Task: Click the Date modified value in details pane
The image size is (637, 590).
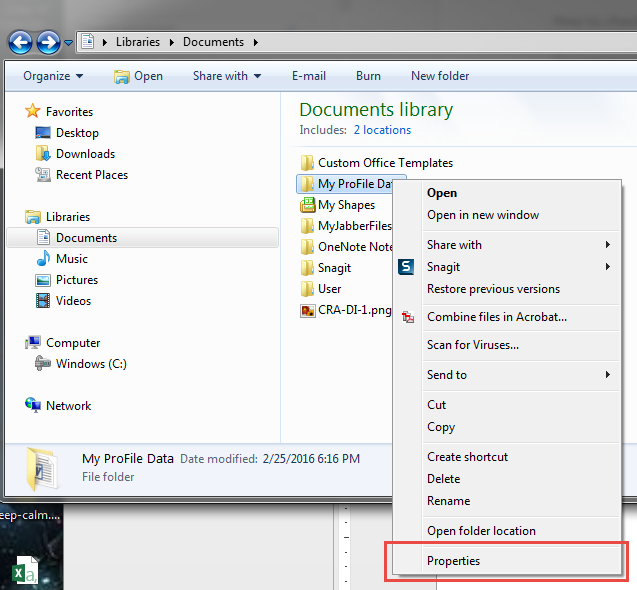Action: point(311,459)
